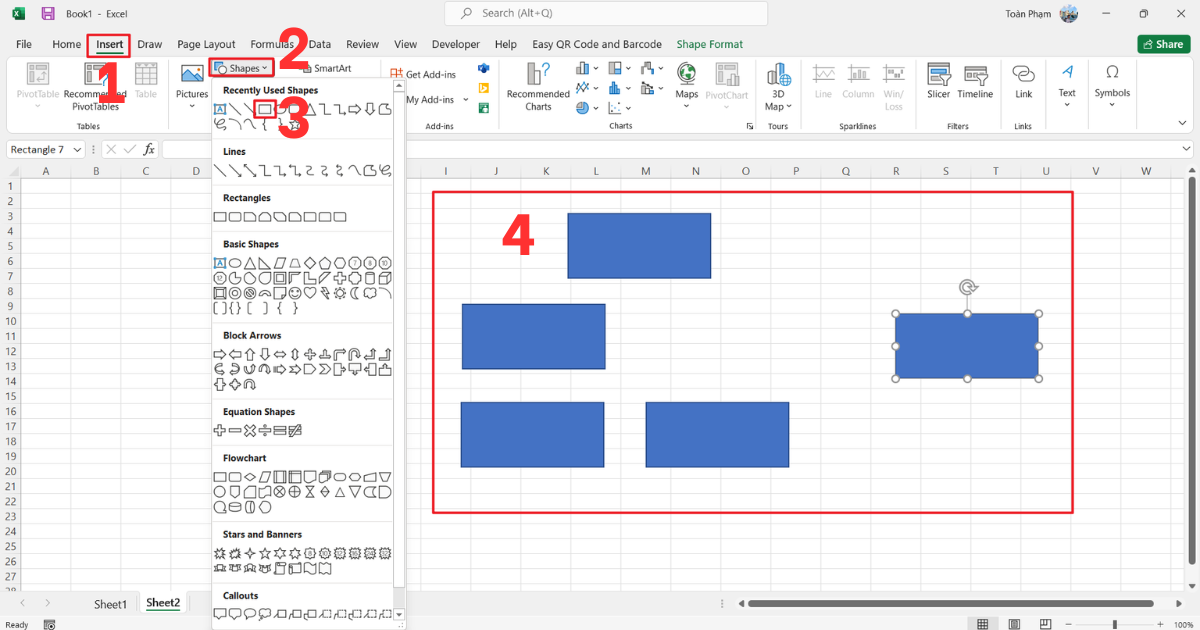Expand the My Add-ins dropdown arrow
Image resolution: width=1200 pixels, height=630 pixels.
(x=466, y=100)
